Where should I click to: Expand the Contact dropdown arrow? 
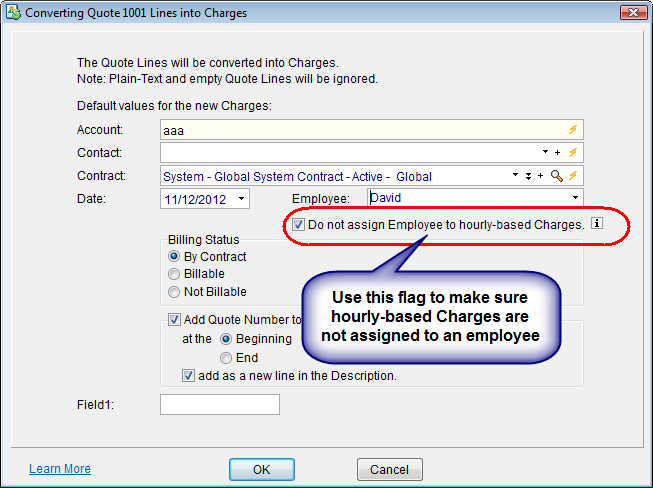pyautogui.click(x=544, y=153)
